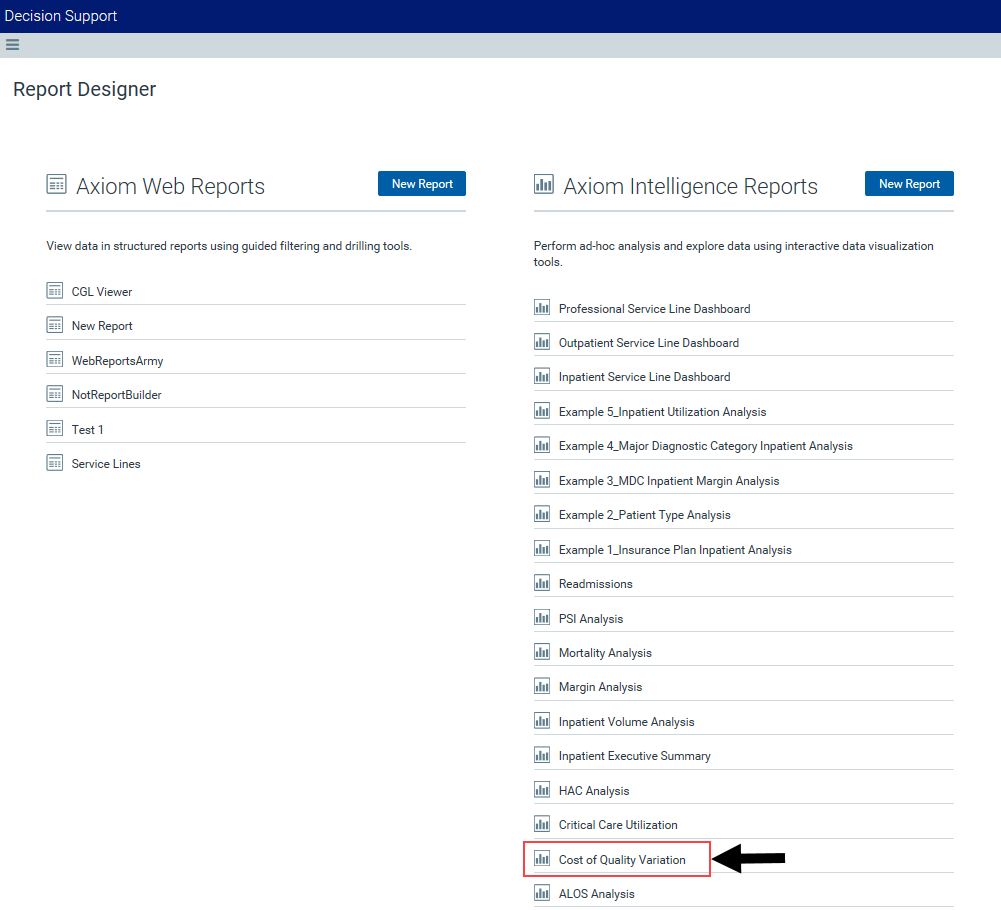Image resolution: width=1001 pixels, height=910 pixels.
Task: Open the ALOS Analysis report
Action: coord(596,895)
